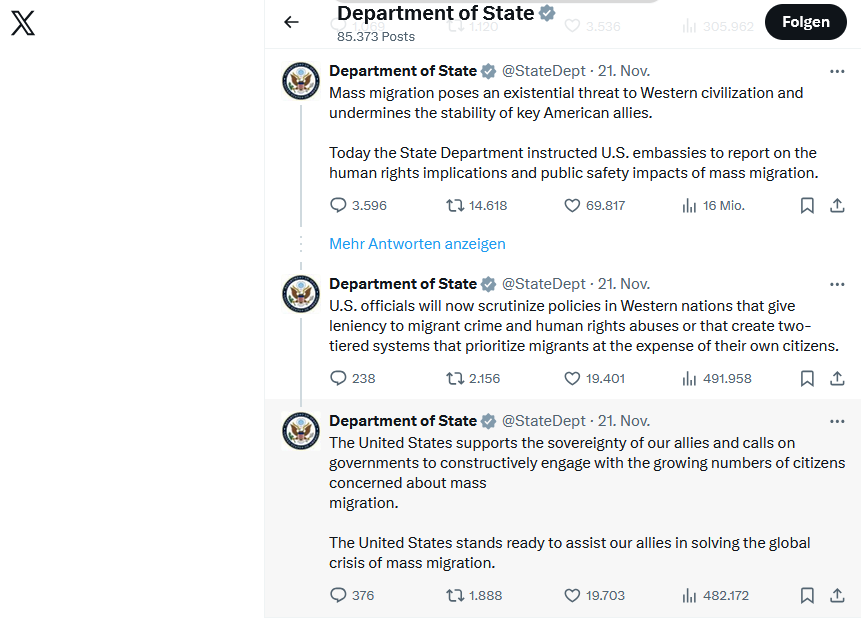The width and height of the screenshot is (861, 618).
Task: Repost the post with 2.156 reposts
Action: (455, 379)
